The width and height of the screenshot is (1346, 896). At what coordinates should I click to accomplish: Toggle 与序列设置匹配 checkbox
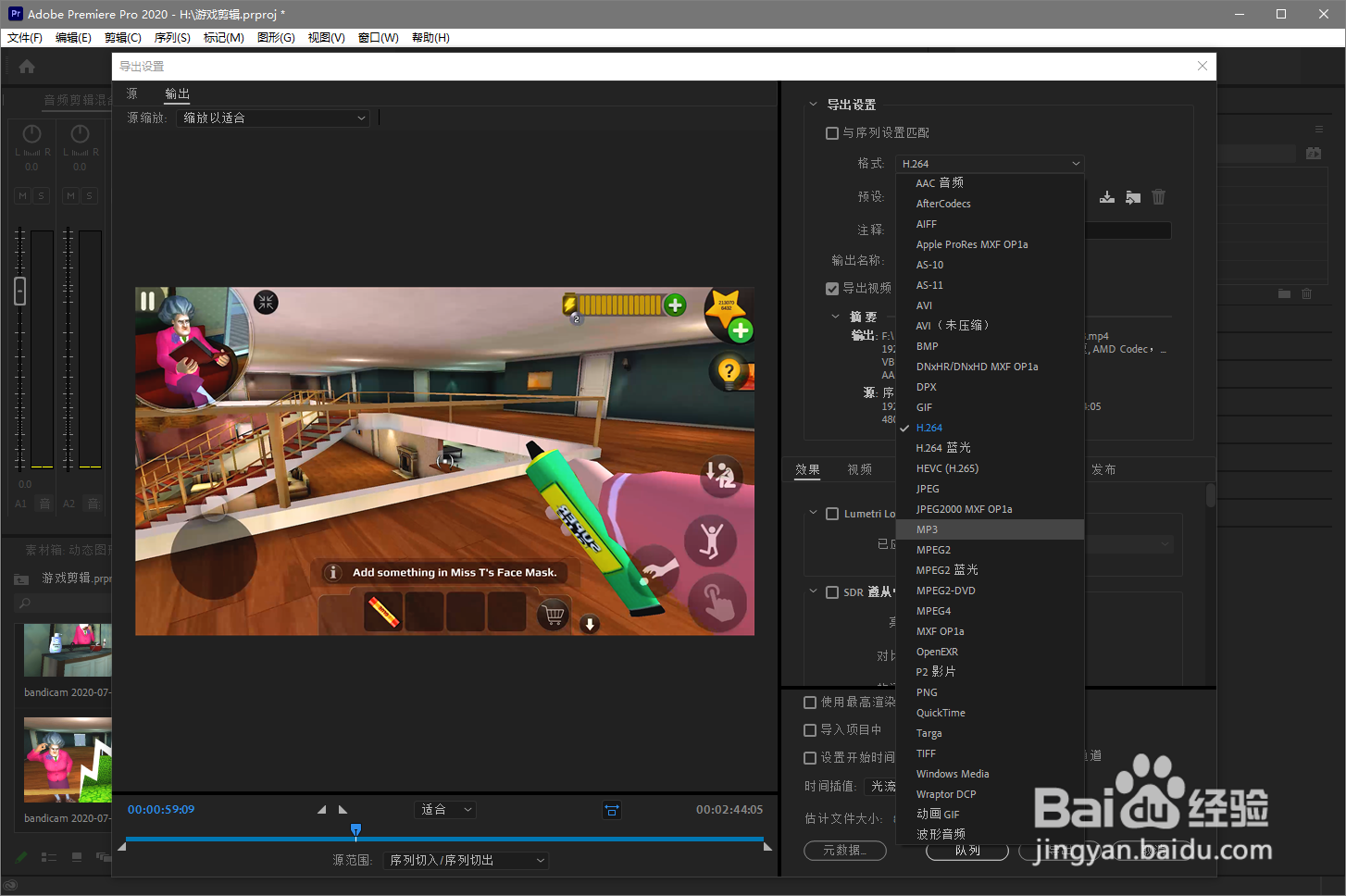tap(832, 133)
